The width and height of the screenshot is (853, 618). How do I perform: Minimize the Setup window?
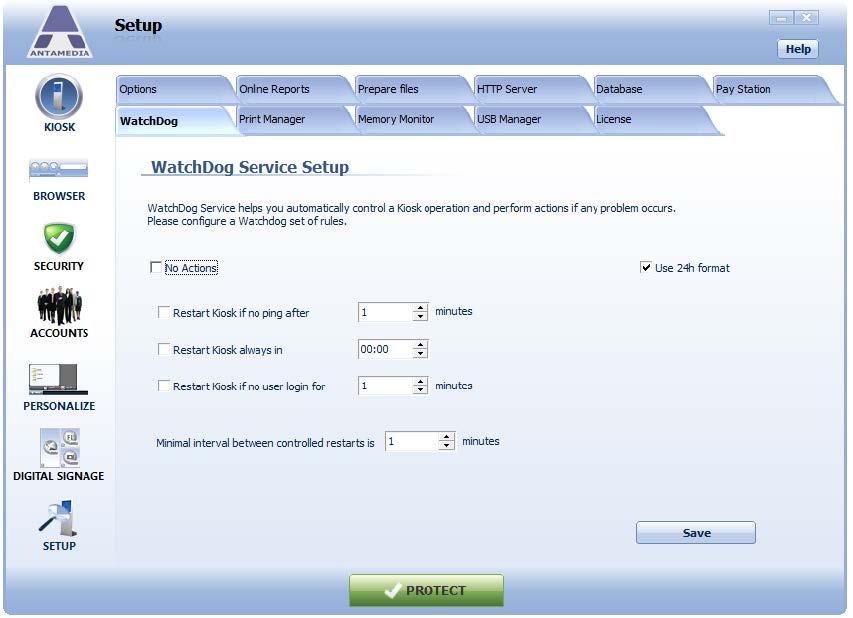781,18
